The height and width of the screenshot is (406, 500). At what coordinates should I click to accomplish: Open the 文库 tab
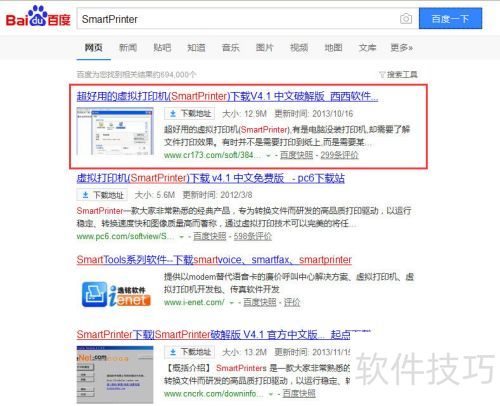(367, 48)
